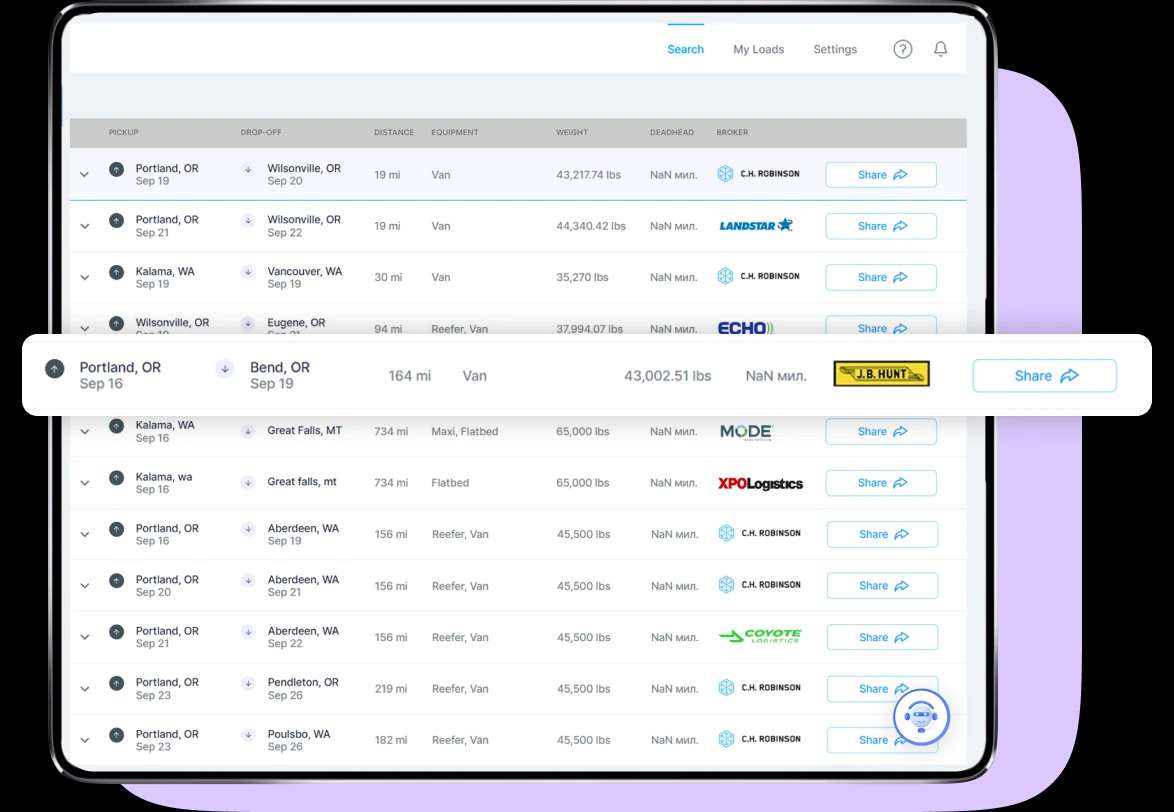Click pickup arrow icon beside Kalama, wa

(x=116, y=477)
